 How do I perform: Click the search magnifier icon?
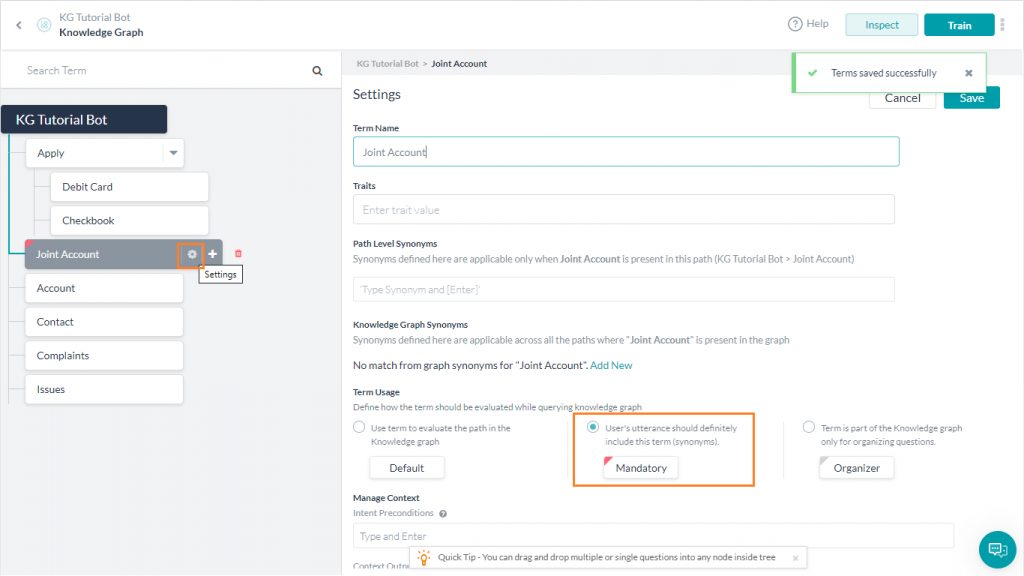317,70
